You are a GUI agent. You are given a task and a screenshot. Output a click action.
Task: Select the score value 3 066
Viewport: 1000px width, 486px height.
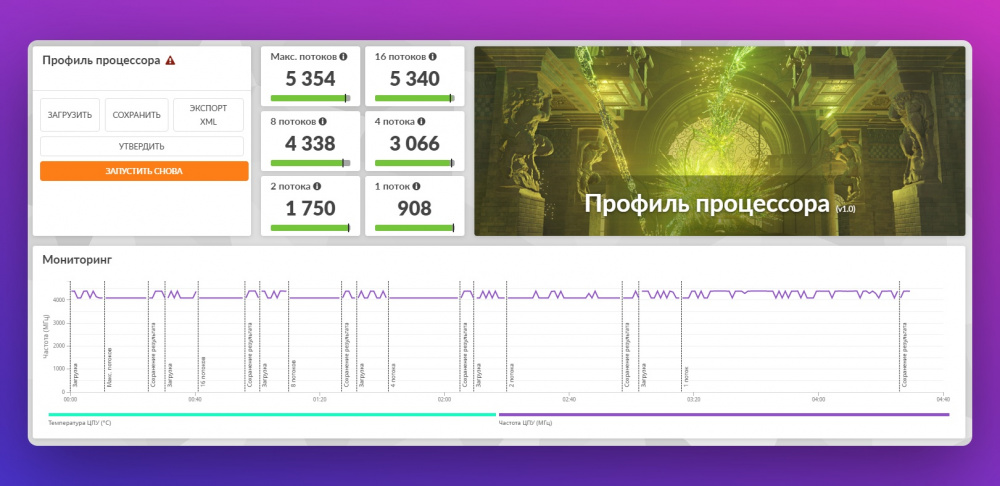(x=415, y=144)
